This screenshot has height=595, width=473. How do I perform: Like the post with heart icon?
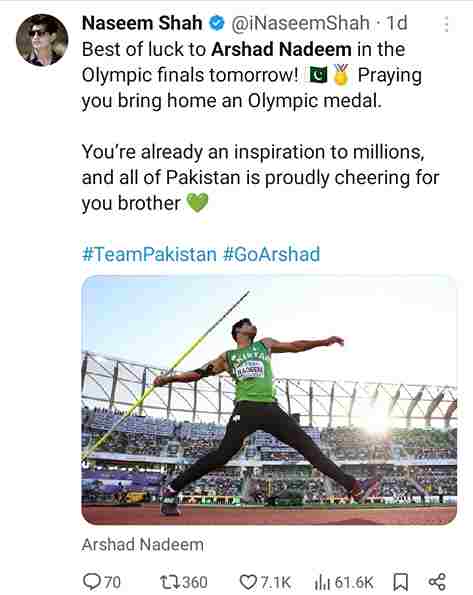coord(248,582)
